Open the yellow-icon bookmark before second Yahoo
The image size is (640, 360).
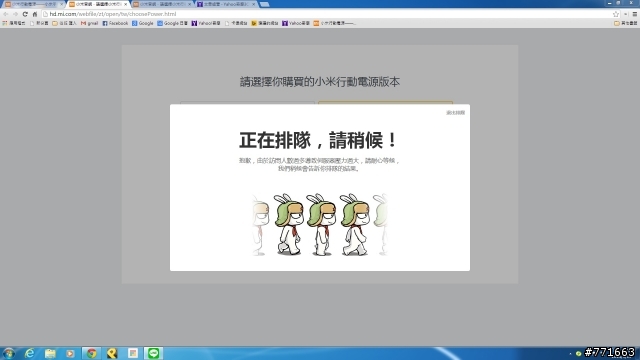(x=265, y=23)
